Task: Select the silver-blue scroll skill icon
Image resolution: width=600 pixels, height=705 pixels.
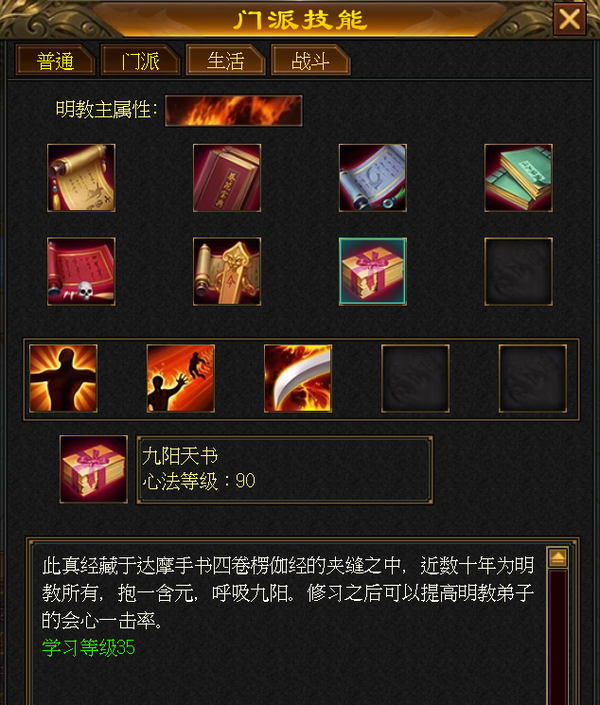Action: 372,178
